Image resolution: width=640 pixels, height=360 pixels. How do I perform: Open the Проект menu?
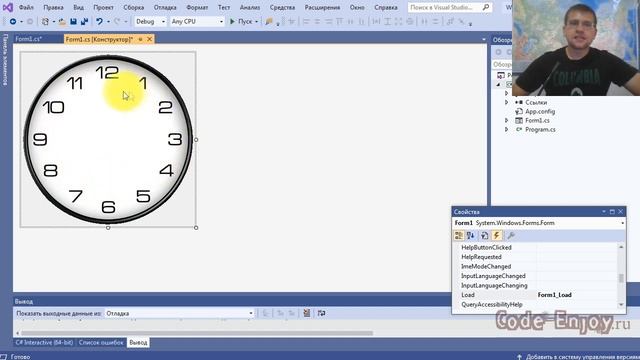[103, 7]
